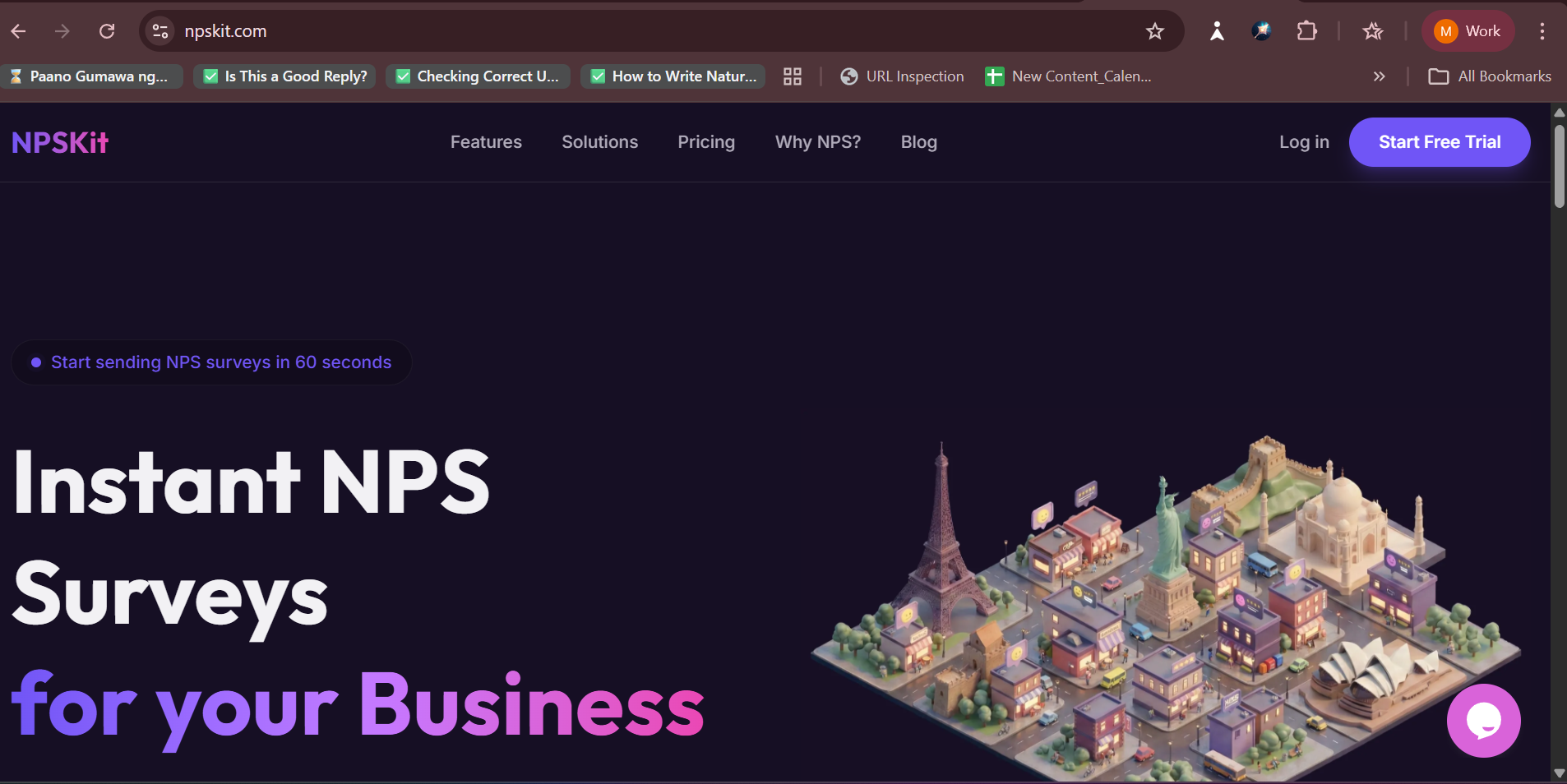Click the Start sending NPS surveys badge
Viewport: 1567px width, 784px height.
[x=211, y=362]
